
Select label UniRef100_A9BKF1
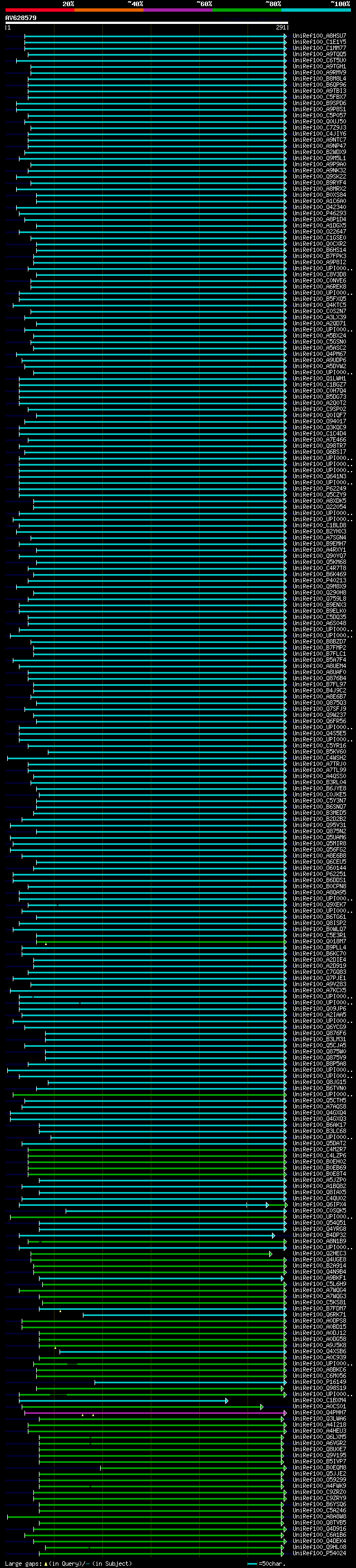tap(319, 1278)
